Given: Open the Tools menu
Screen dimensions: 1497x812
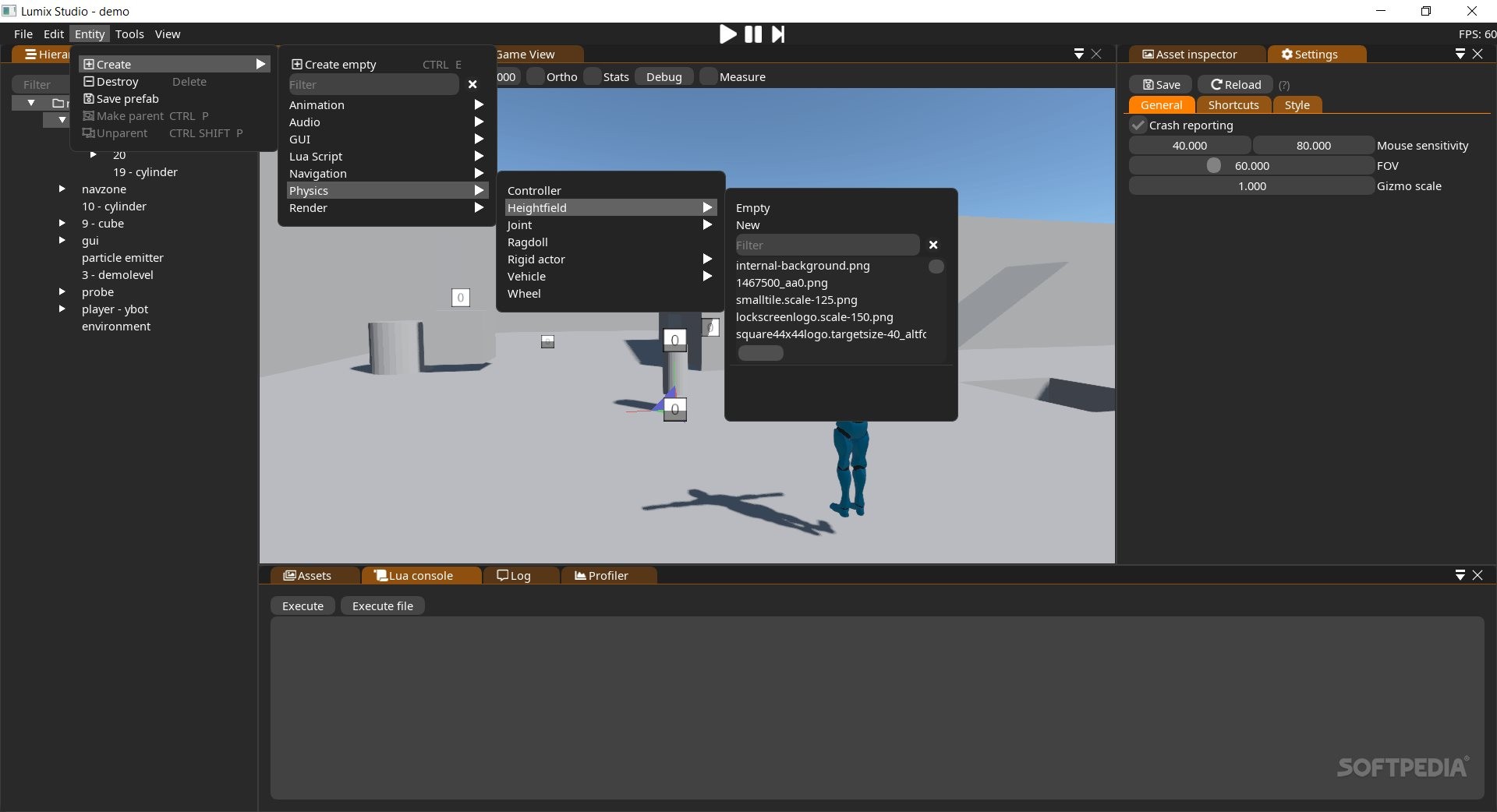Looking at the screenshot, I should [x=129, y=34].
